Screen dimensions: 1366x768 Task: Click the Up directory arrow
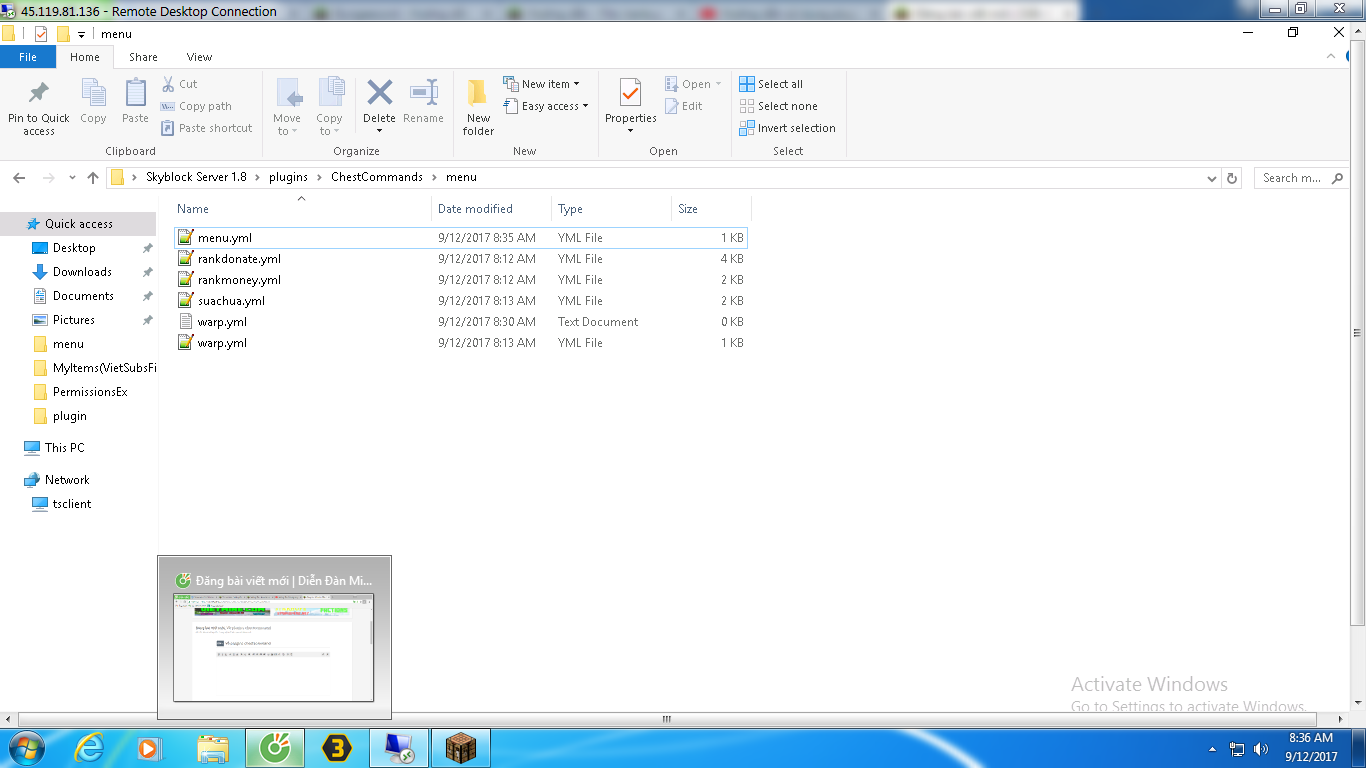coord(93,178)
